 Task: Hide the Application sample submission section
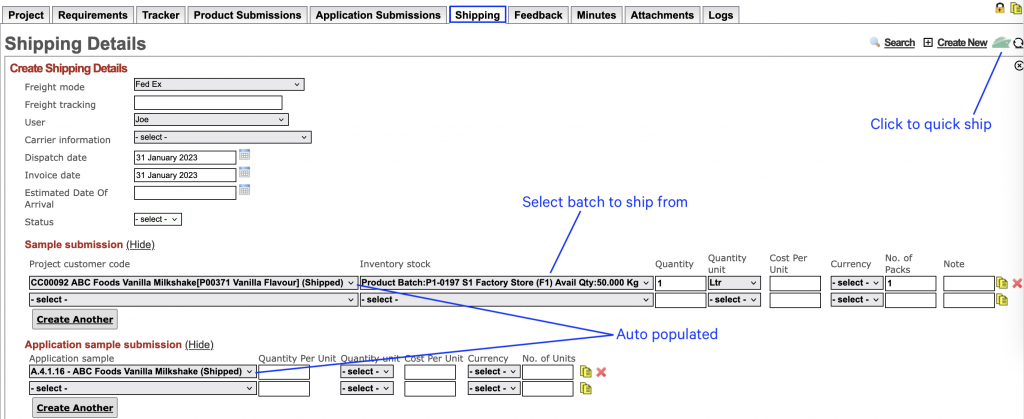[199, 344]
